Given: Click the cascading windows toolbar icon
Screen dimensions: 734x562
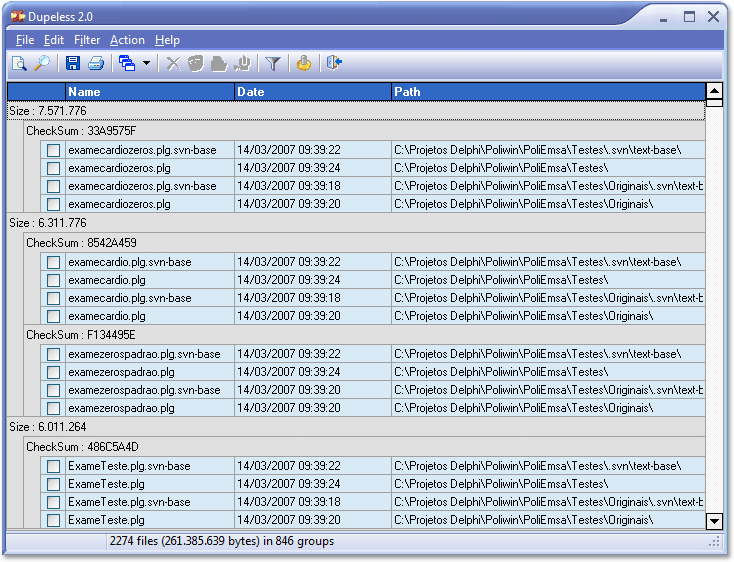Looking at the screenshot, I should point(127,63).
